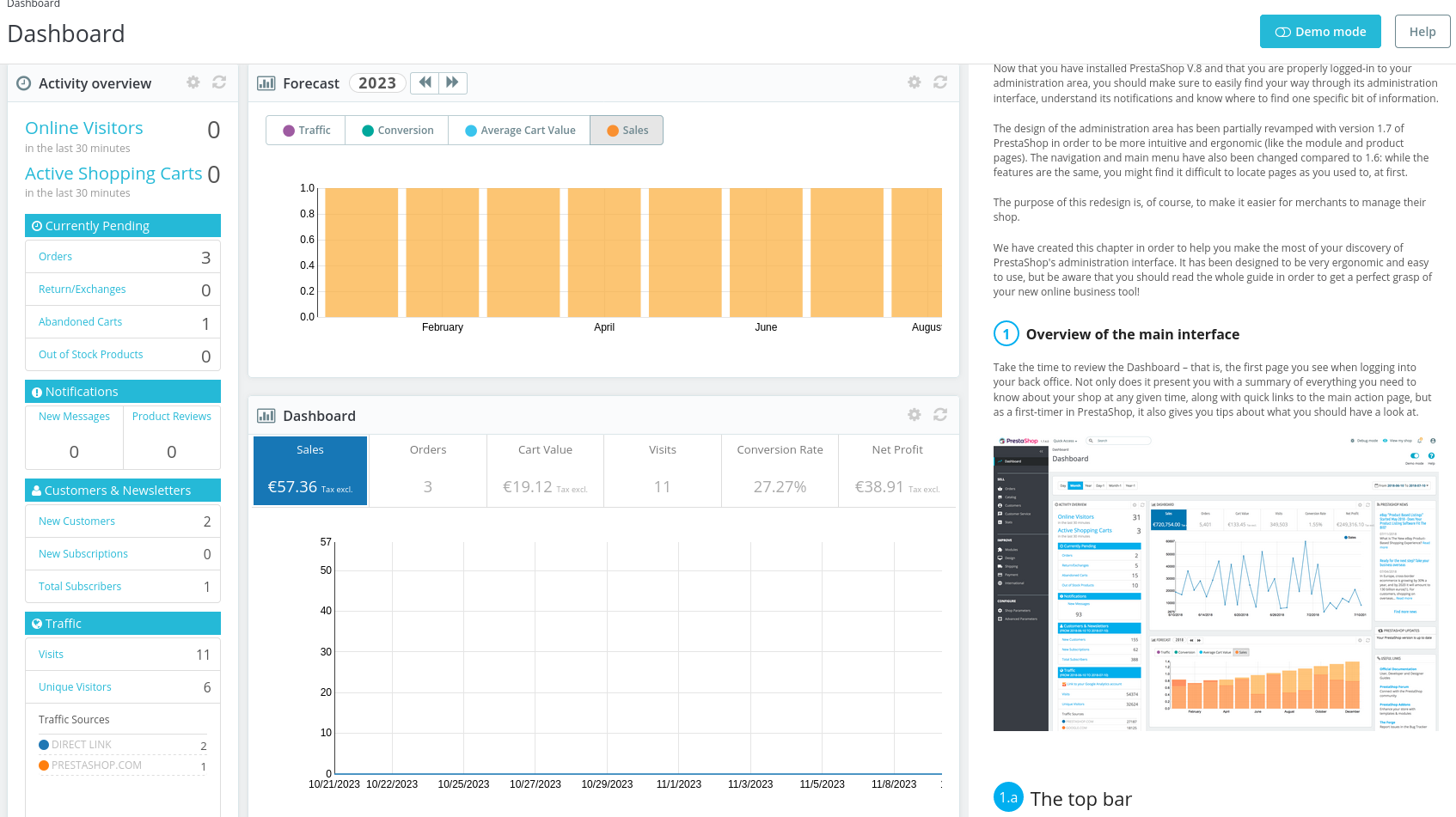
Task: Refresh the Forecast chart
Action: (940, 82)
